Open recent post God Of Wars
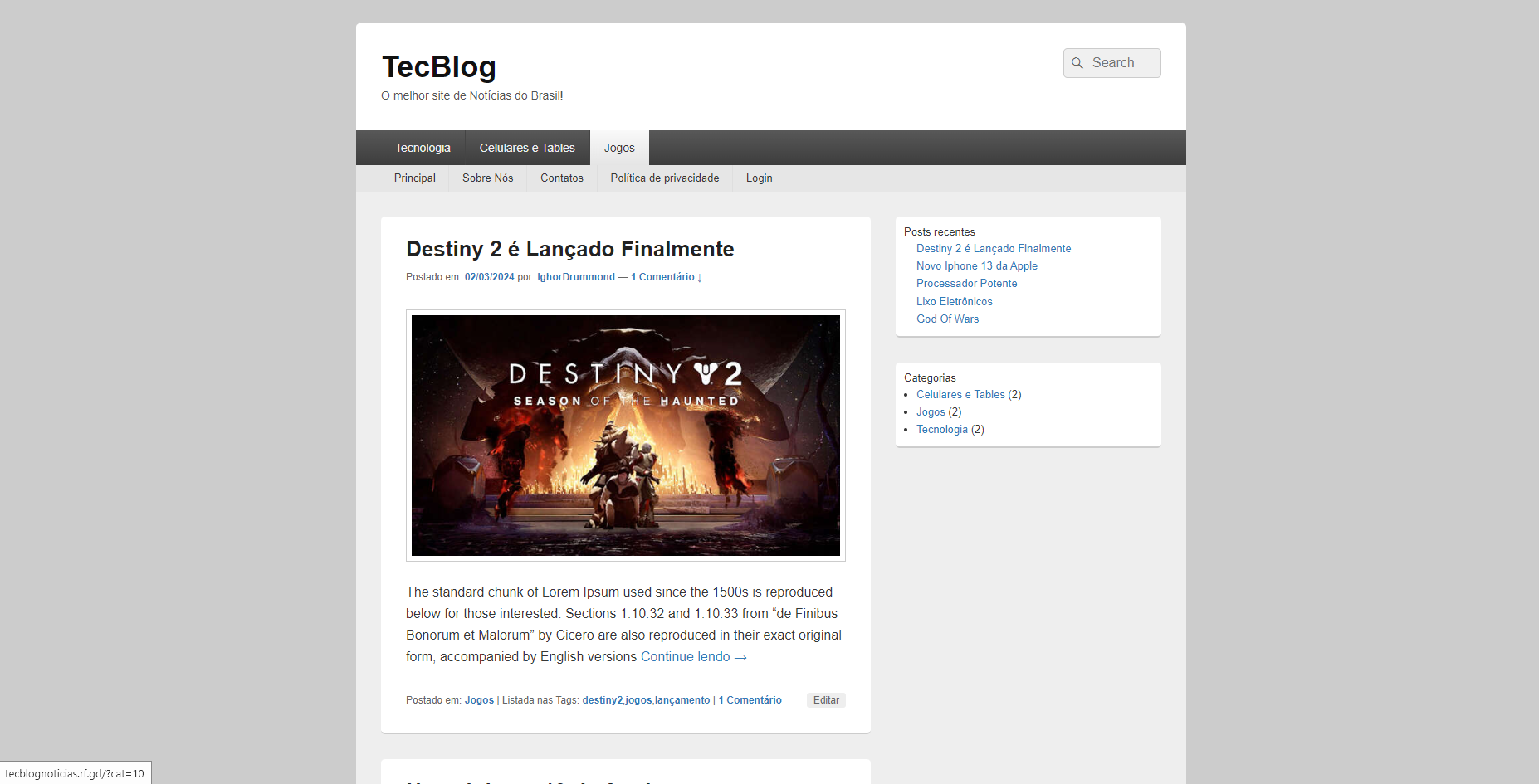This screenshot has width=1539, height=784. 947,319
